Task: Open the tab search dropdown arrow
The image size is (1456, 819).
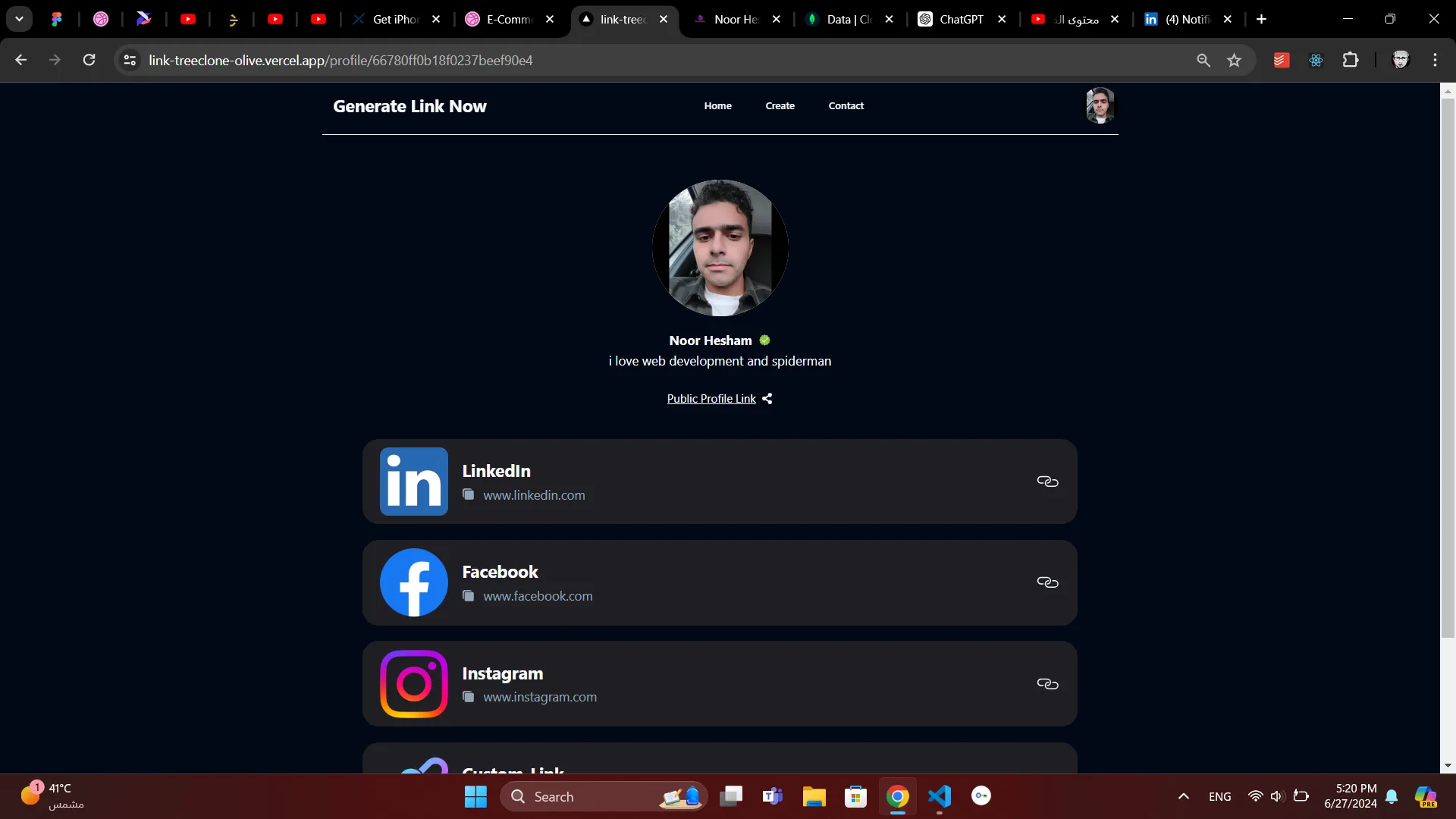Action: pos(19,19)
